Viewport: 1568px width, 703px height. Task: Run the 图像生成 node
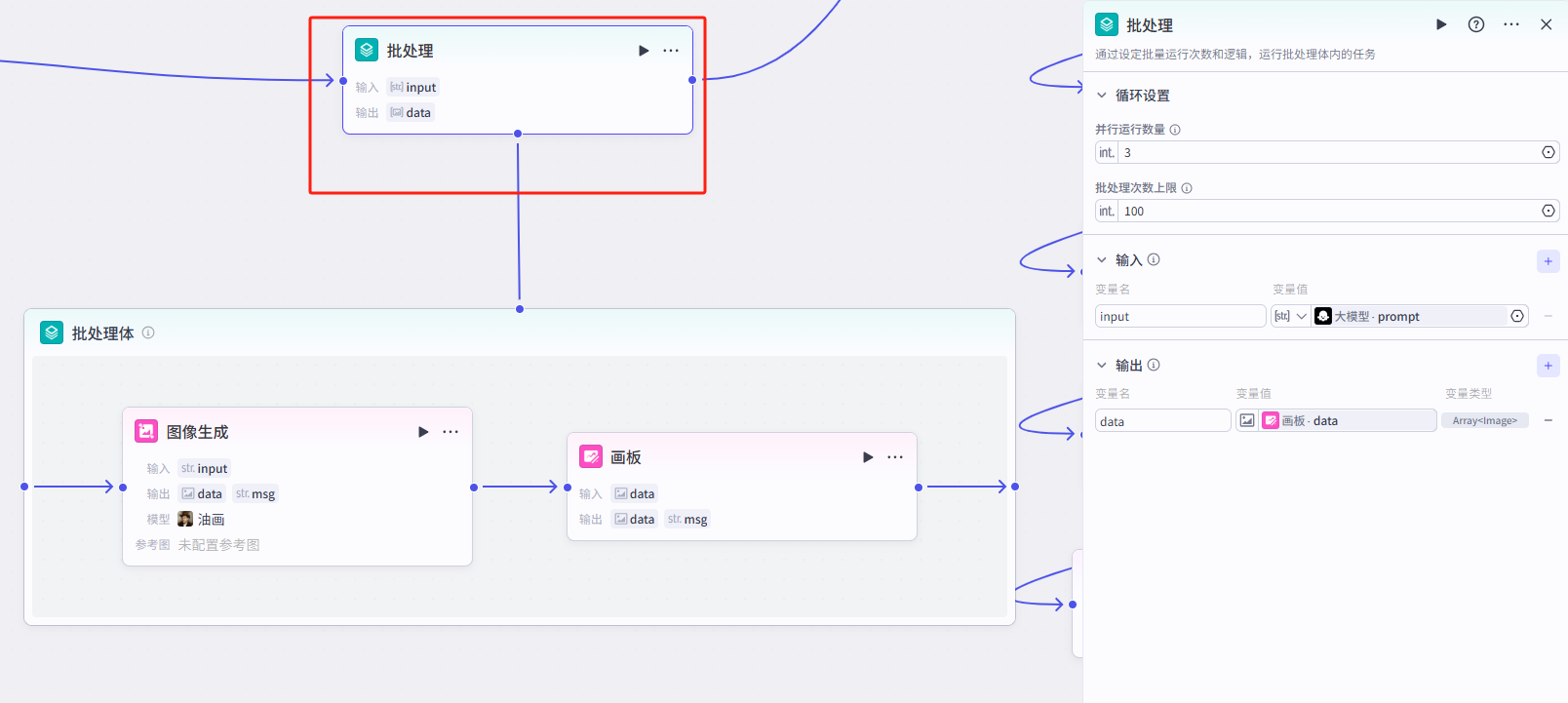click(423, 432)
